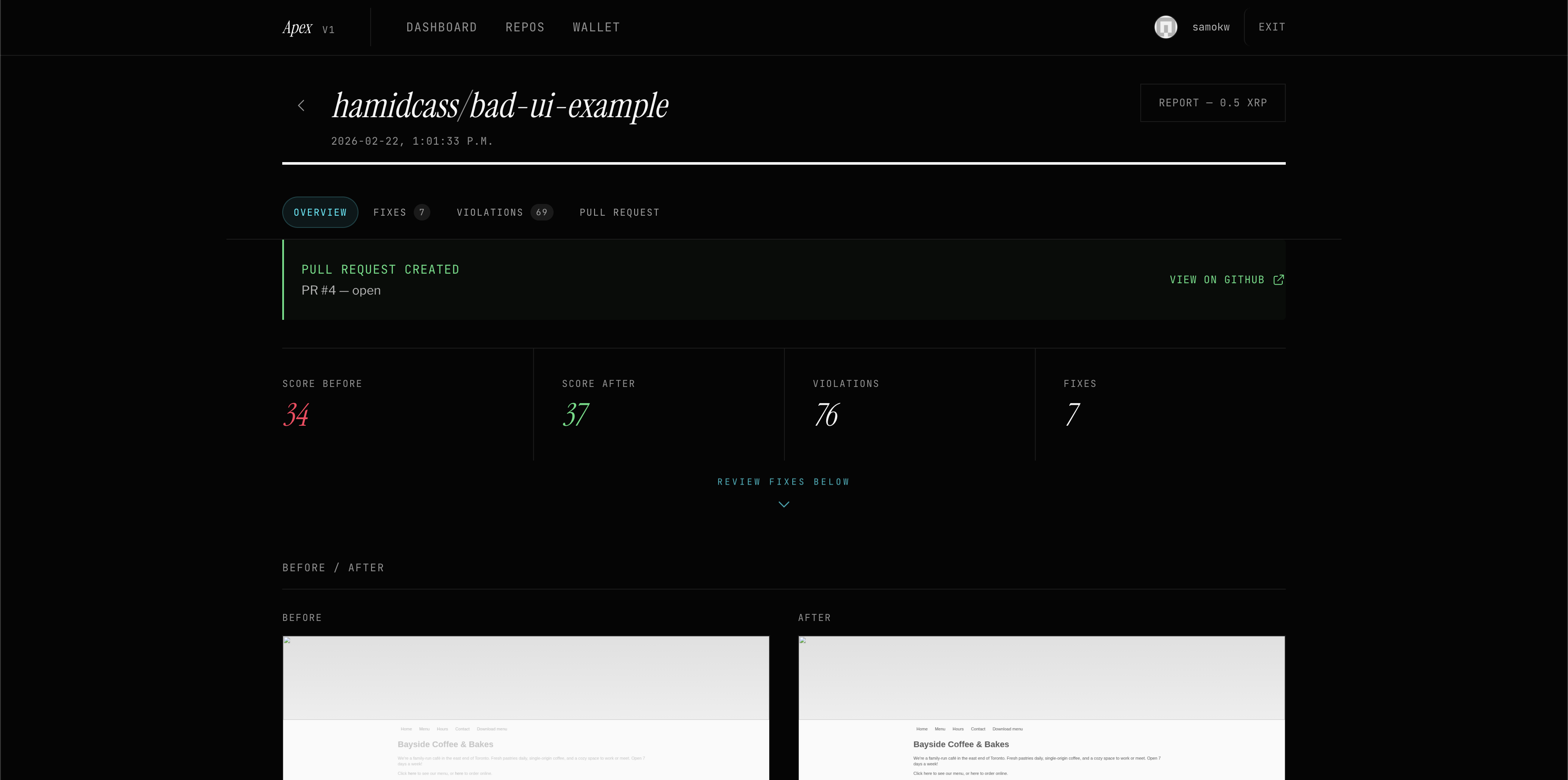Click the samokw user avatar
Screen dimensions: 1568x780
1165,27
